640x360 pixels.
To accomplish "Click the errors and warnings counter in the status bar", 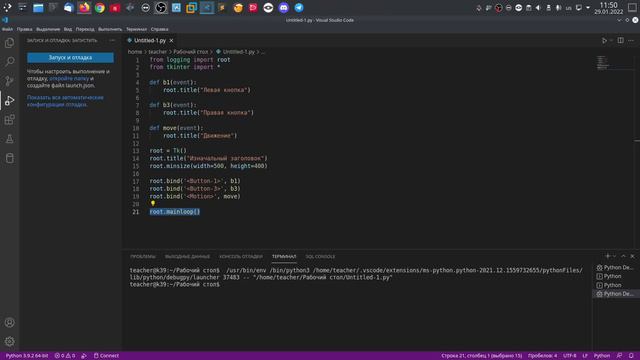I will click(x=64, y=356).
